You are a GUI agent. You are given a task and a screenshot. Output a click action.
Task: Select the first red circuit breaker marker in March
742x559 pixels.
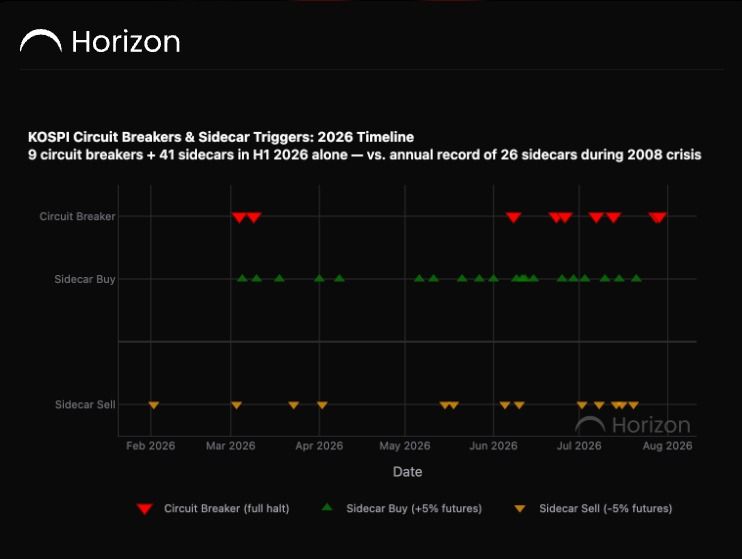(x=239, y=217)
